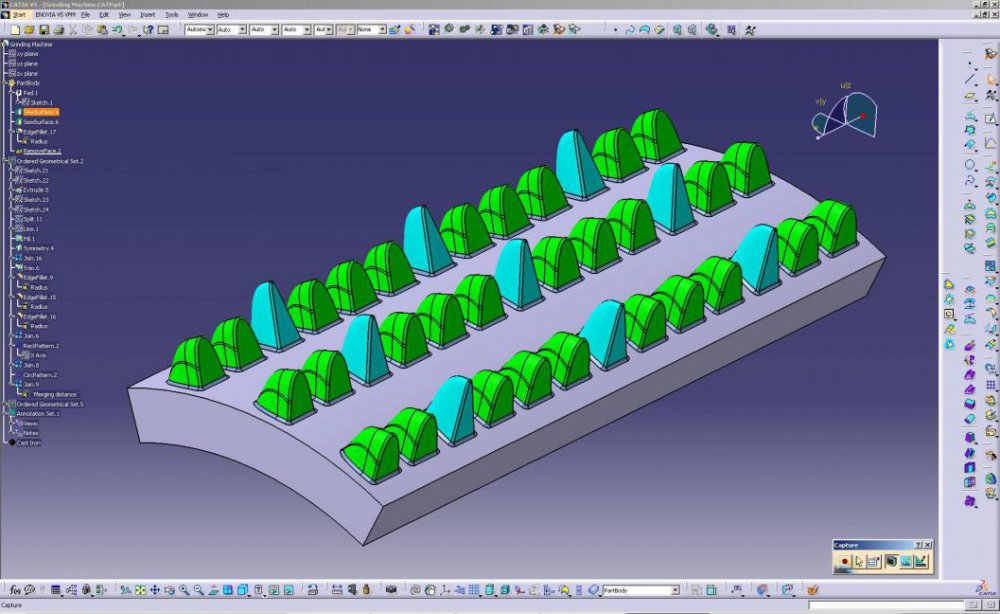Select the RectPattern.2 tree item
This screenshot has height=614, width=1000.
coord(42,346)
